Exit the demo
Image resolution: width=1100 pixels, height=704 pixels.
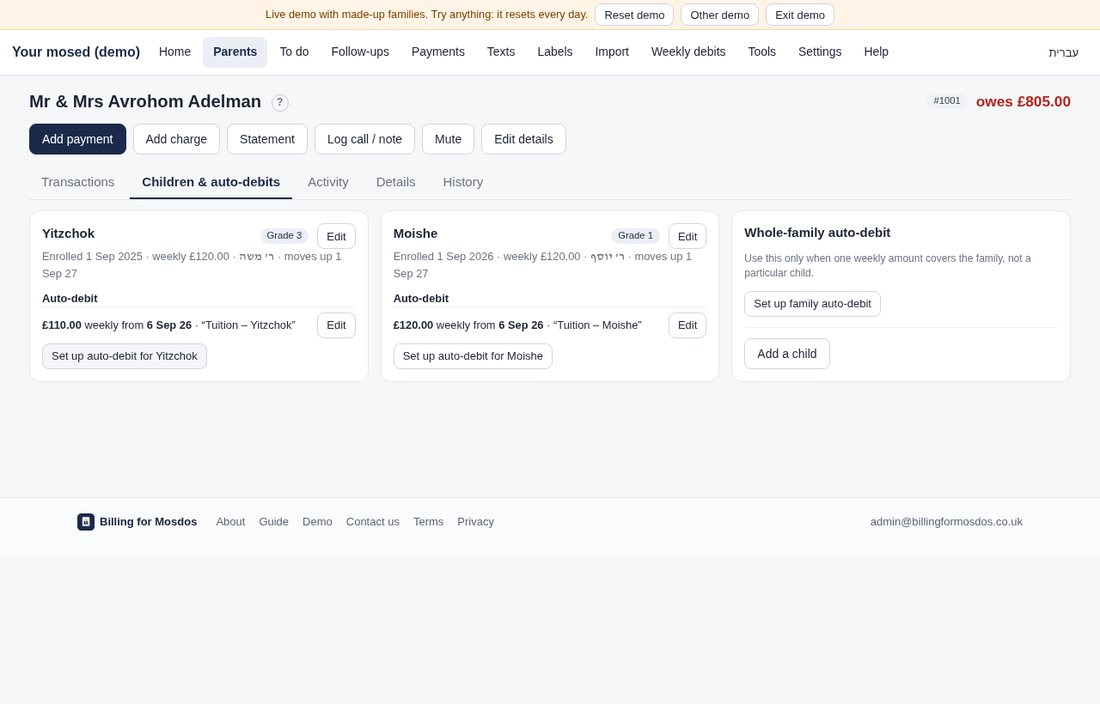pyautogui.click(x=800, y=15)
